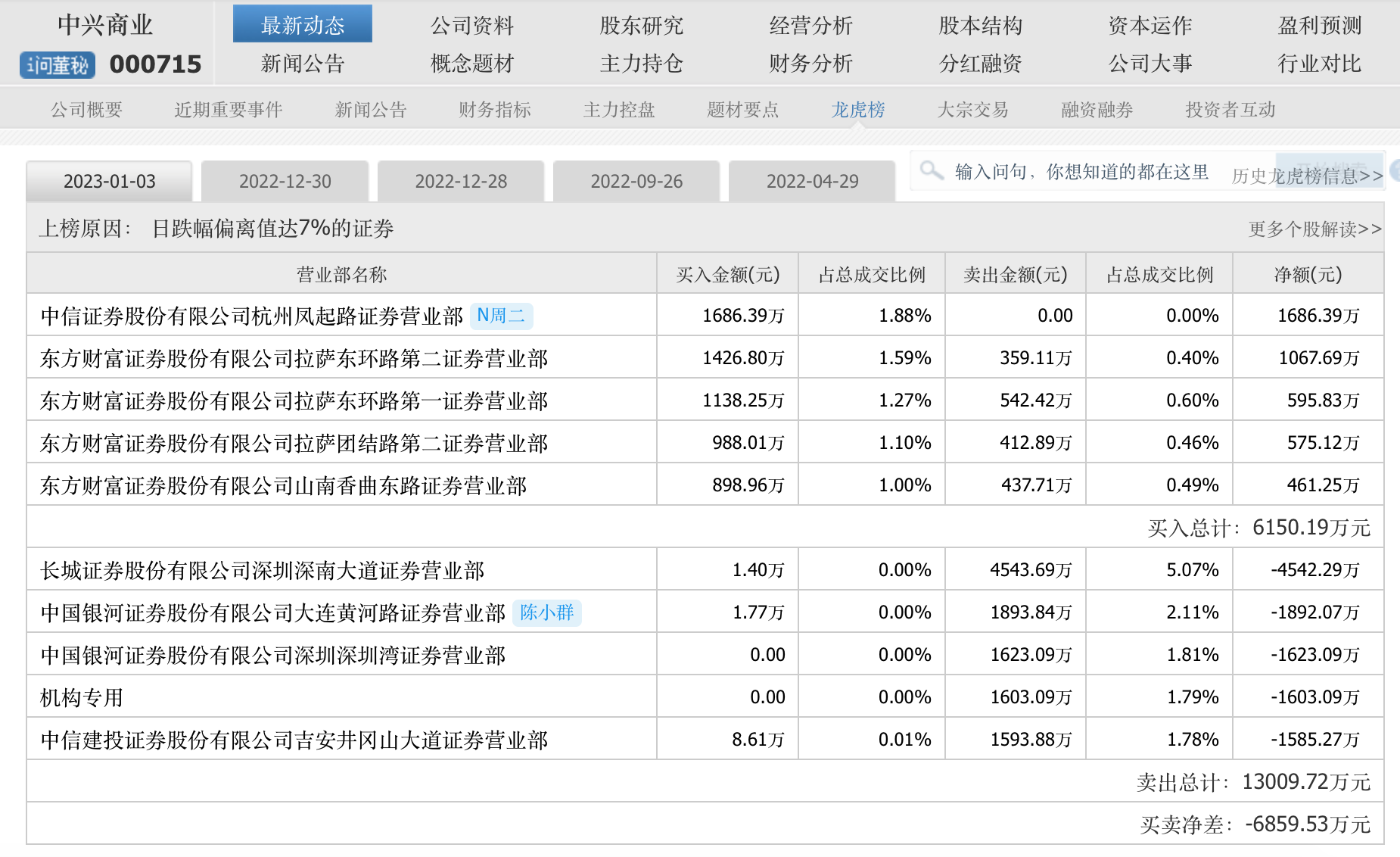The width and height of the screenshot is (1400, 857).
Task: View 公司大事 section
Action: coord(1150,64)
